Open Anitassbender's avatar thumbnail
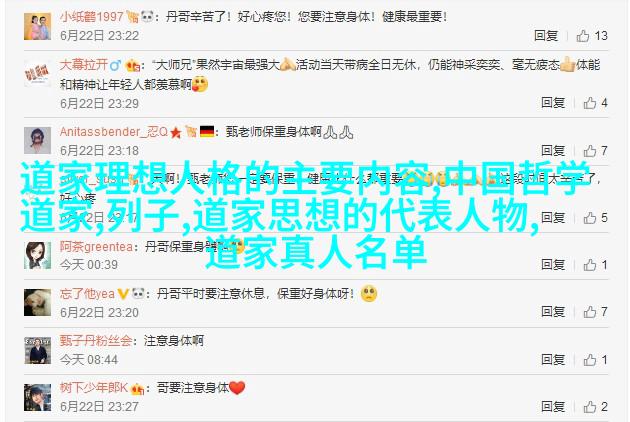This screenshot has width=630, height=422. point(37,141)
